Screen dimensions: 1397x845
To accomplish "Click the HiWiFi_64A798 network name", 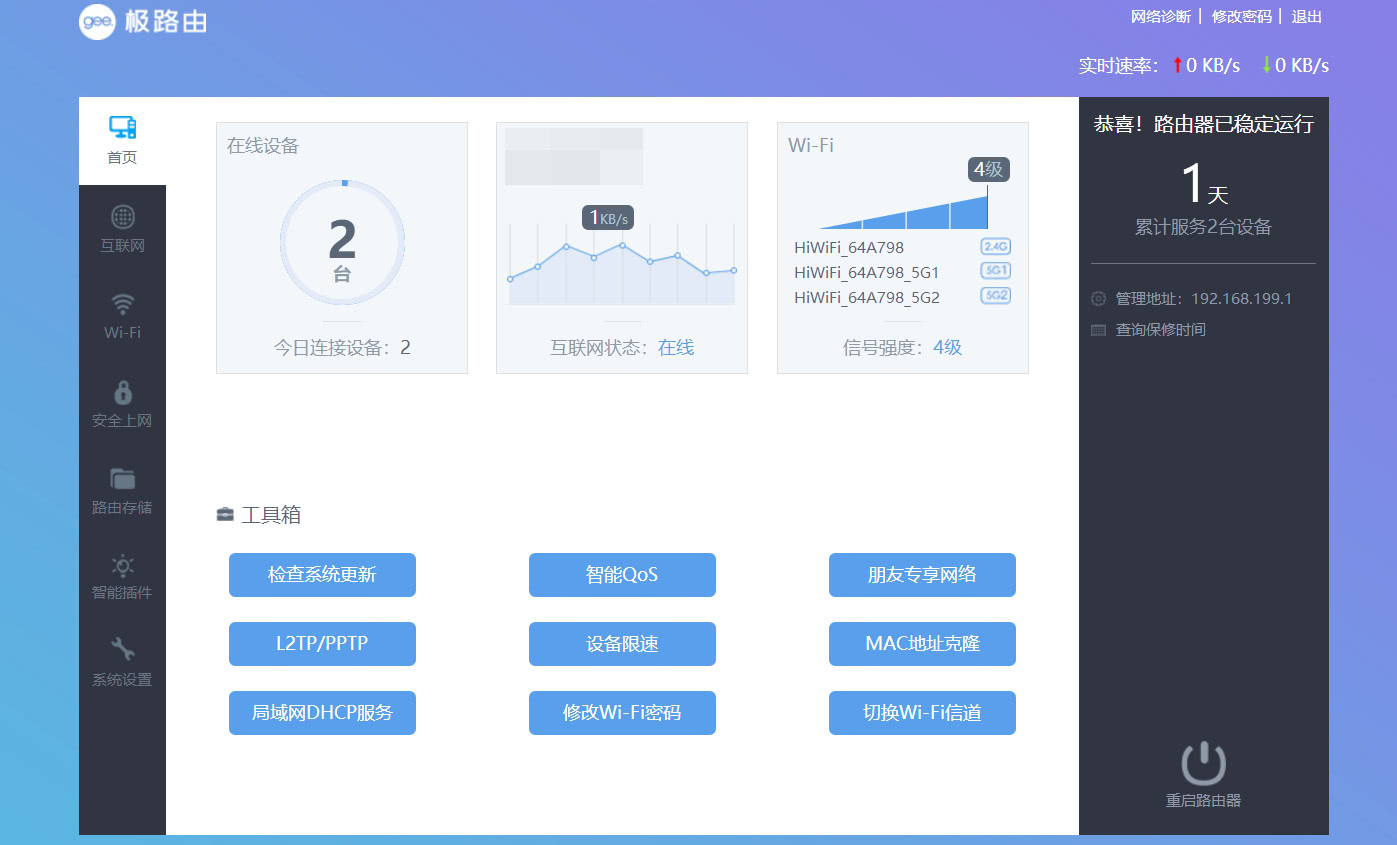I will pyautogui.click(x=849, y=248).
